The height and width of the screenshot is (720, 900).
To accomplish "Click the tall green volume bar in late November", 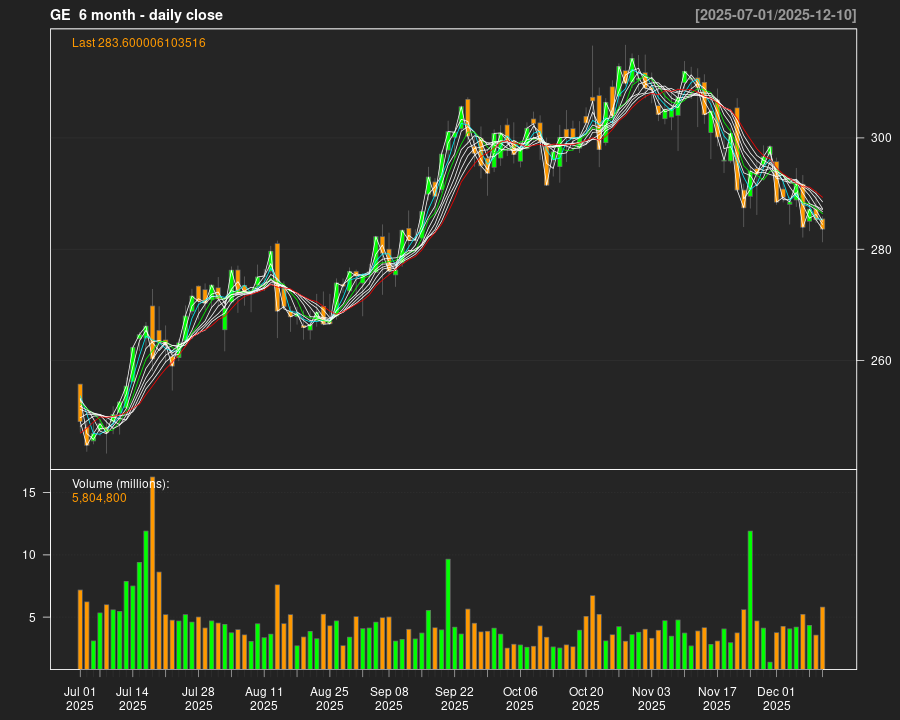I will click(750, 600).
